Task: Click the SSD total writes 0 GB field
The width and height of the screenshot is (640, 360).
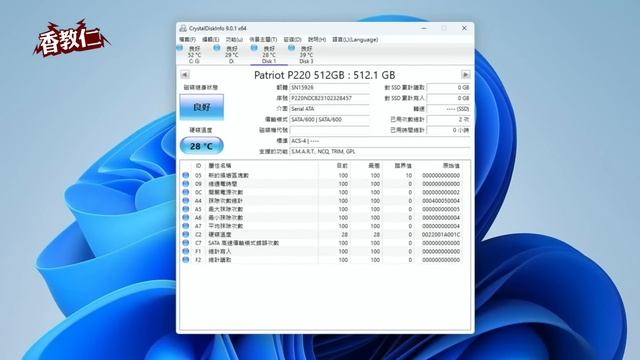Action: 449,98
